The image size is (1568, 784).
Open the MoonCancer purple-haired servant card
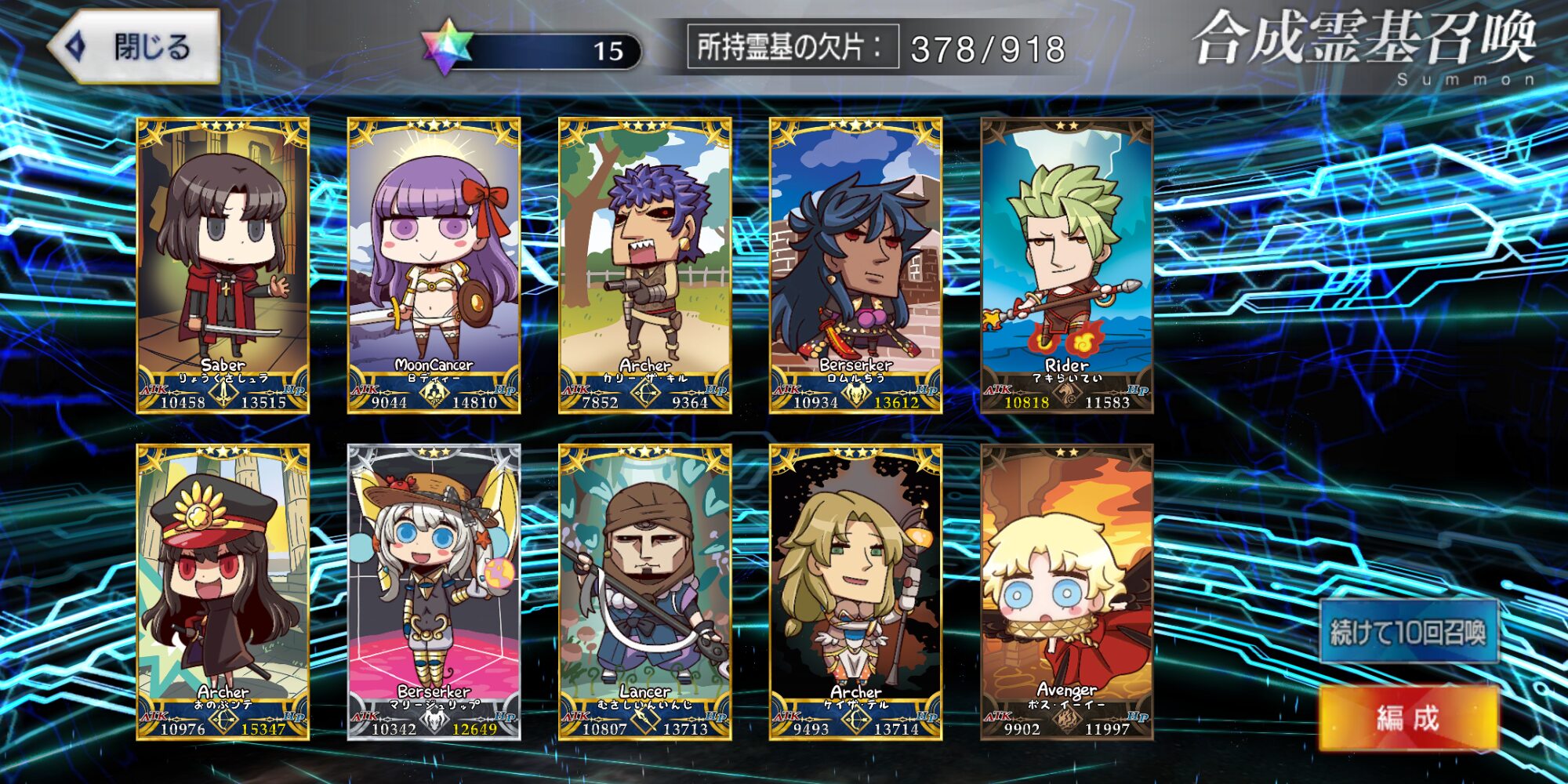pos(434,266)
